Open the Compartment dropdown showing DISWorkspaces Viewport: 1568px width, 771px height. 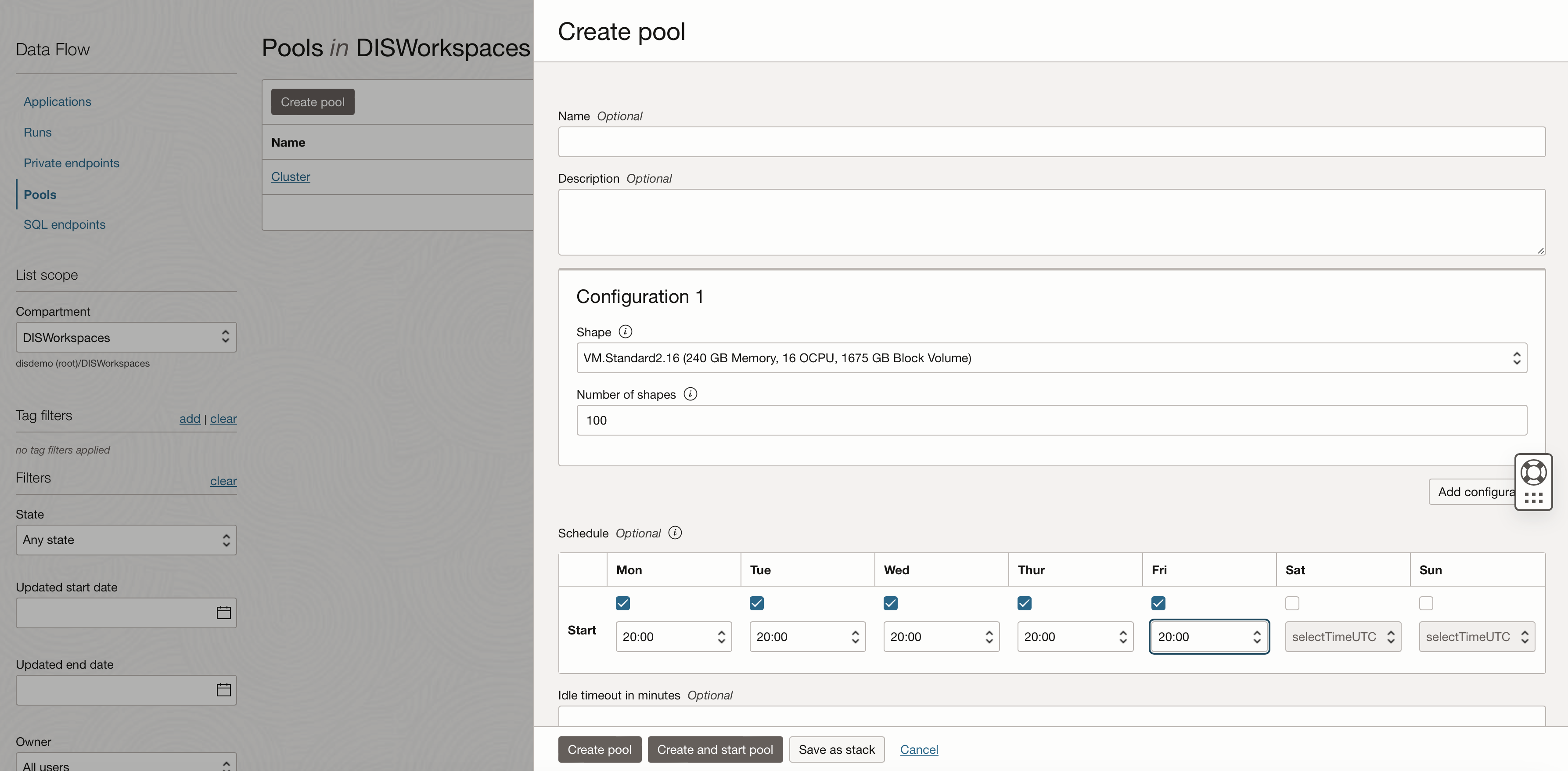[126, 337]
